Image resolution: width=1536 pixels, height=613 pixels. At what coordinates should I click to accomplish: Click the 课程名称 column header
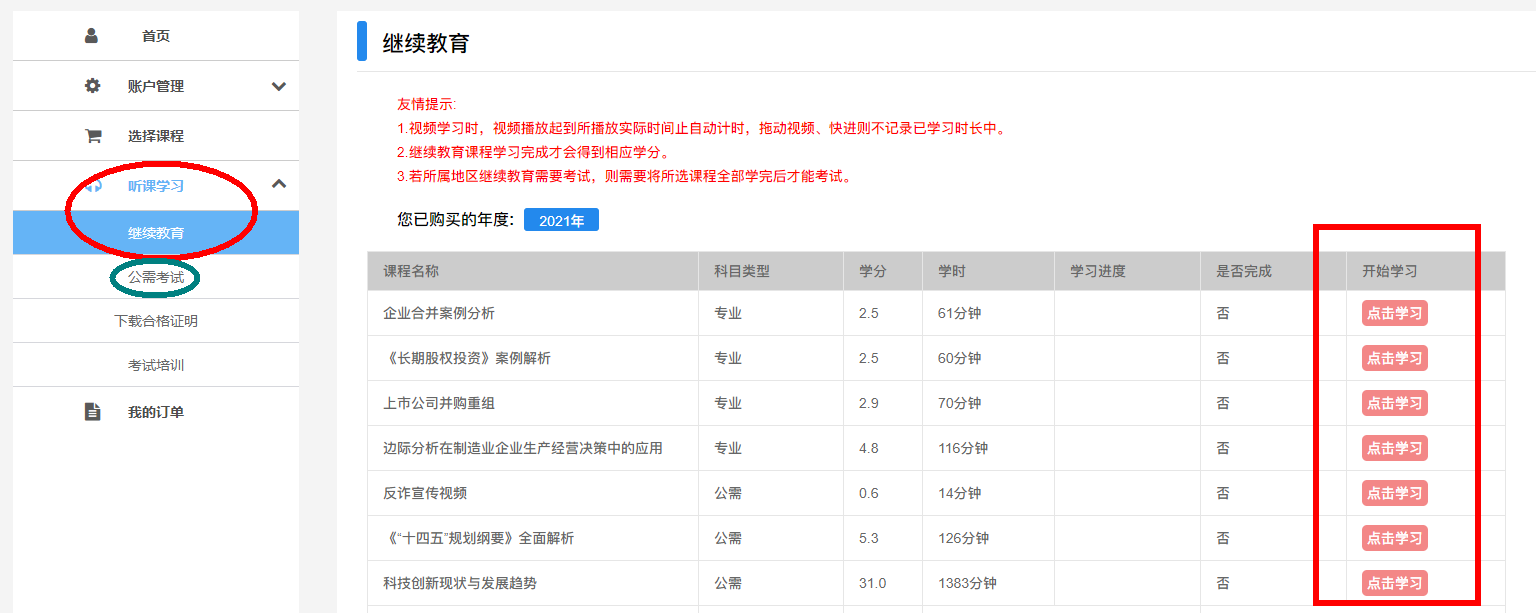(x=411, y=271)
